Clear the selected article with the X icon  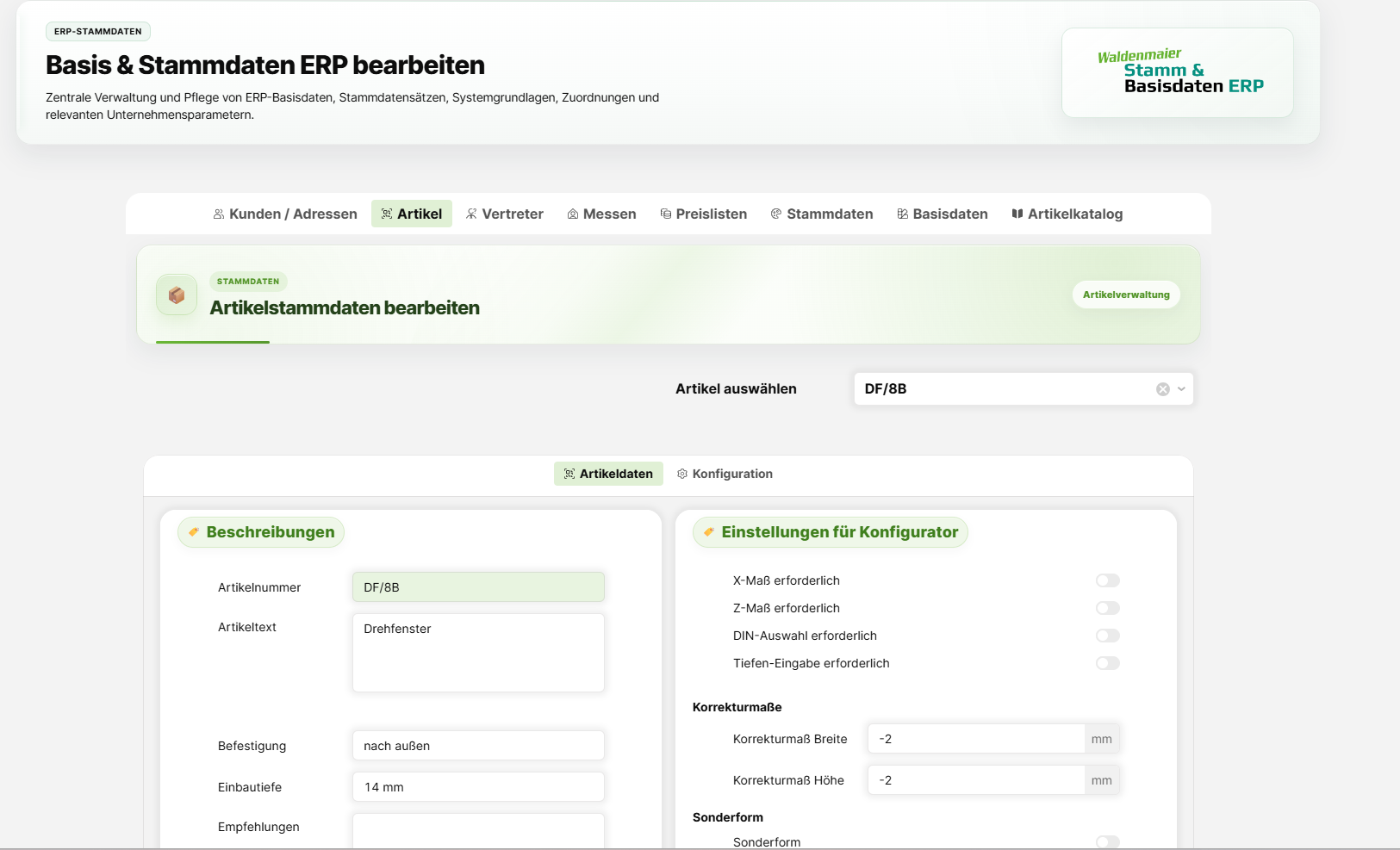[1163, 389]
